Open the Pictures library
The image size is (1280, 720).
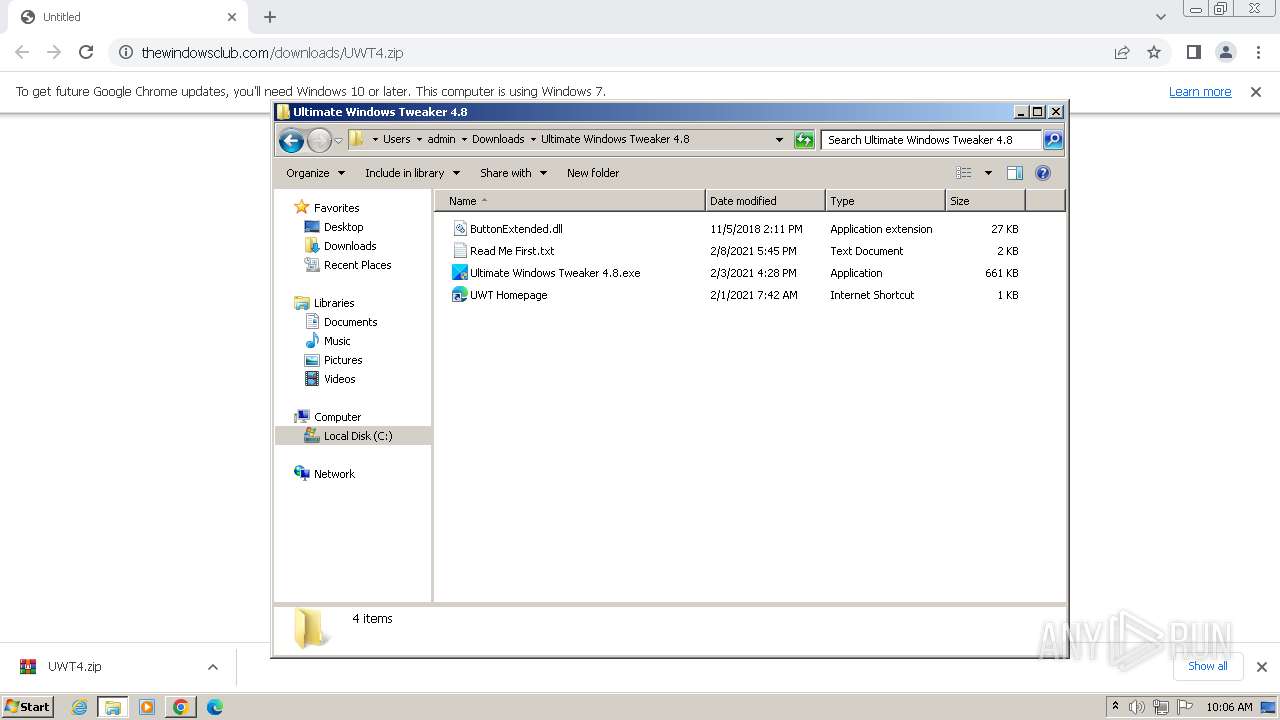pyautogui.click(x=343, y=360)
